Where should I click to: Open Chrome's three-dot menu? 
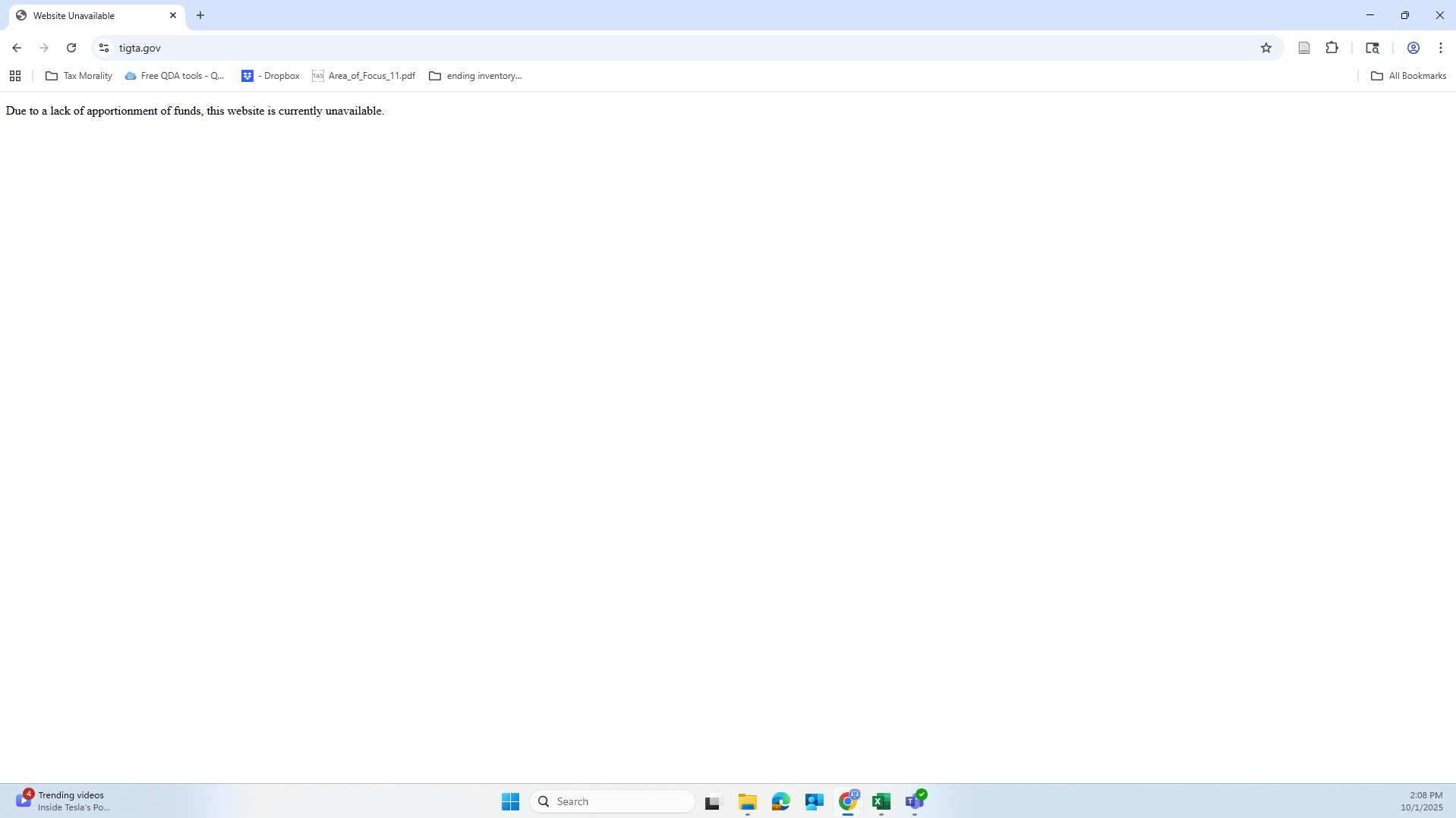click(1440, 48)
